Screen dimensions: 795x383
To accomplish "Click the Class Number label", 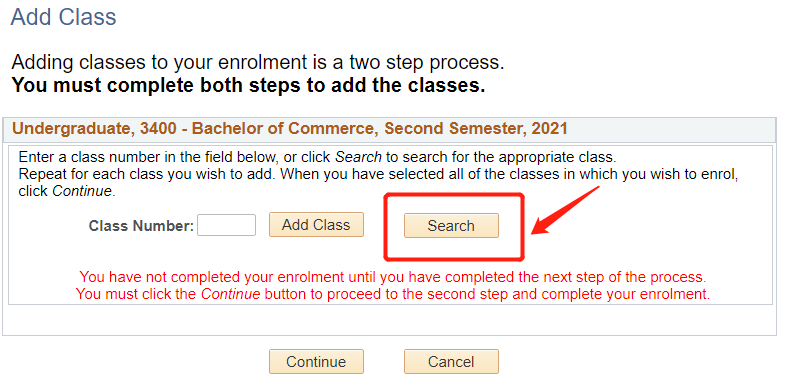I will 141,226.
